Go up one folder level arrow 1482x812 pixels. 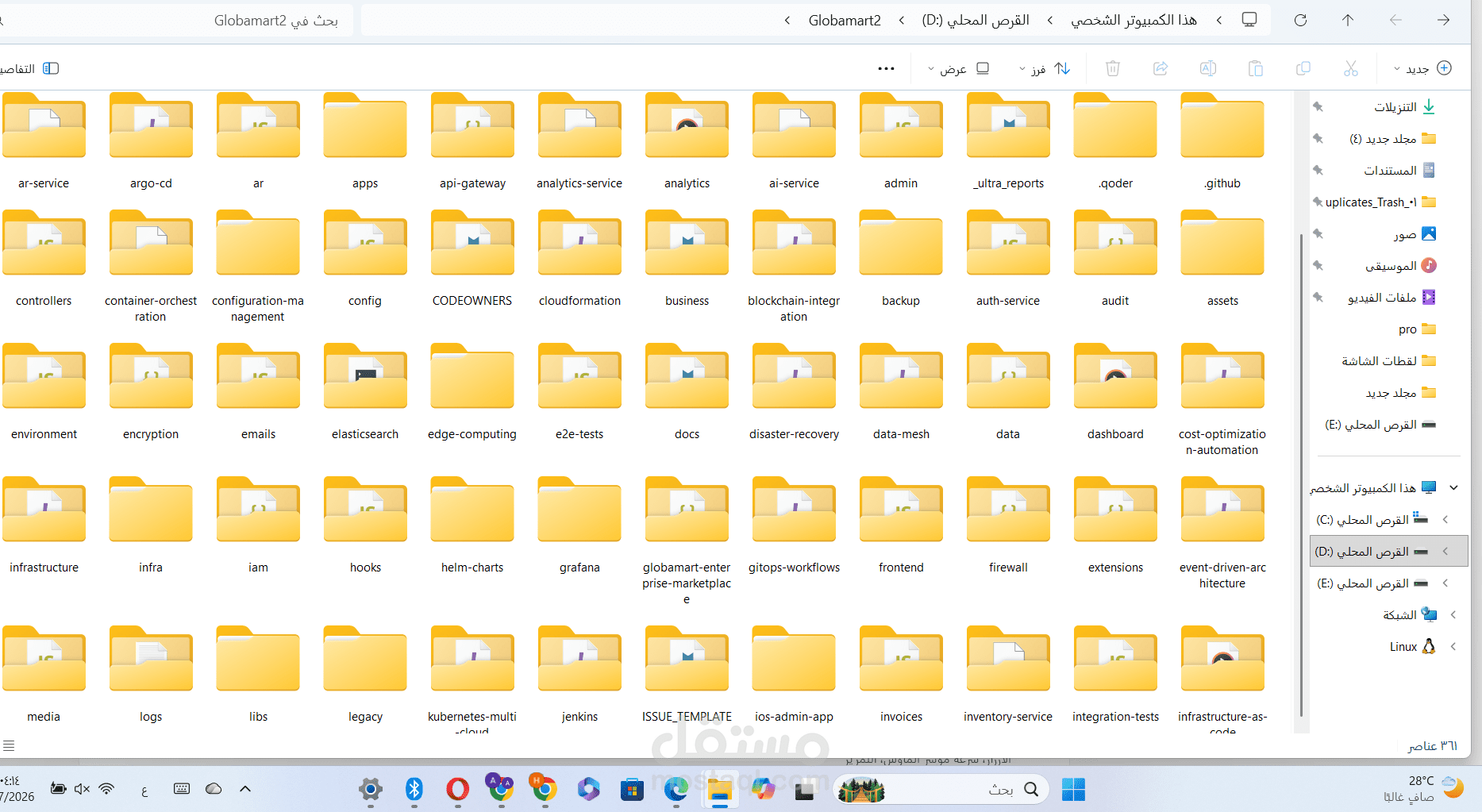1348,20
